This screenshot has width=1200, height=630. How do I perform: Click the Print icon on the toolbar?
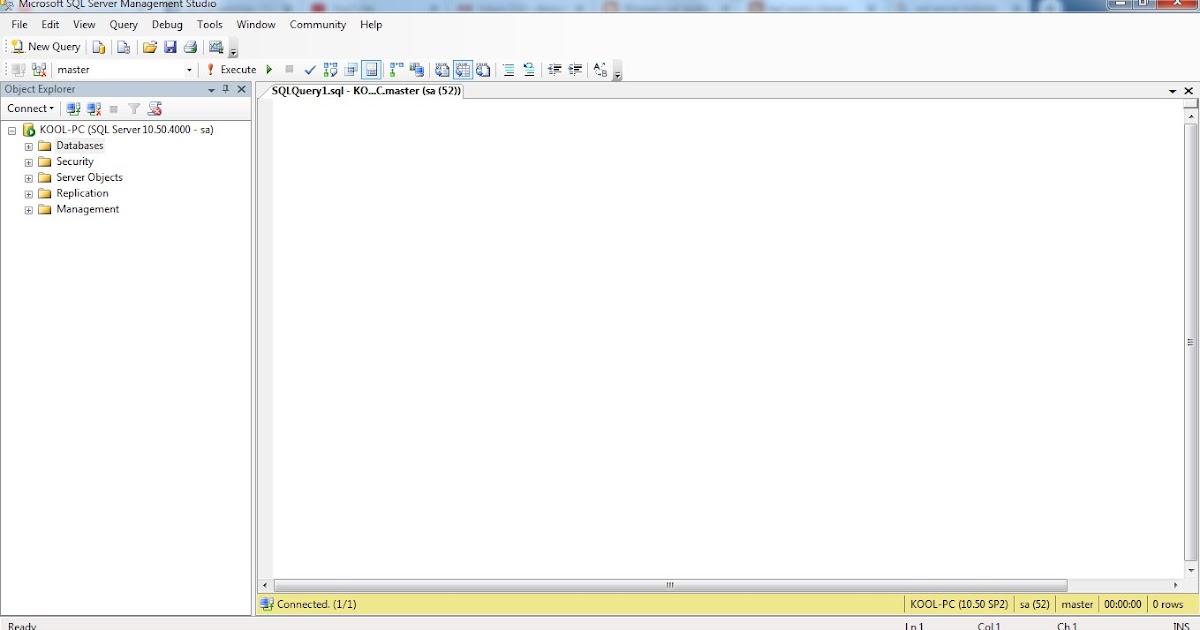click(190, 46)
